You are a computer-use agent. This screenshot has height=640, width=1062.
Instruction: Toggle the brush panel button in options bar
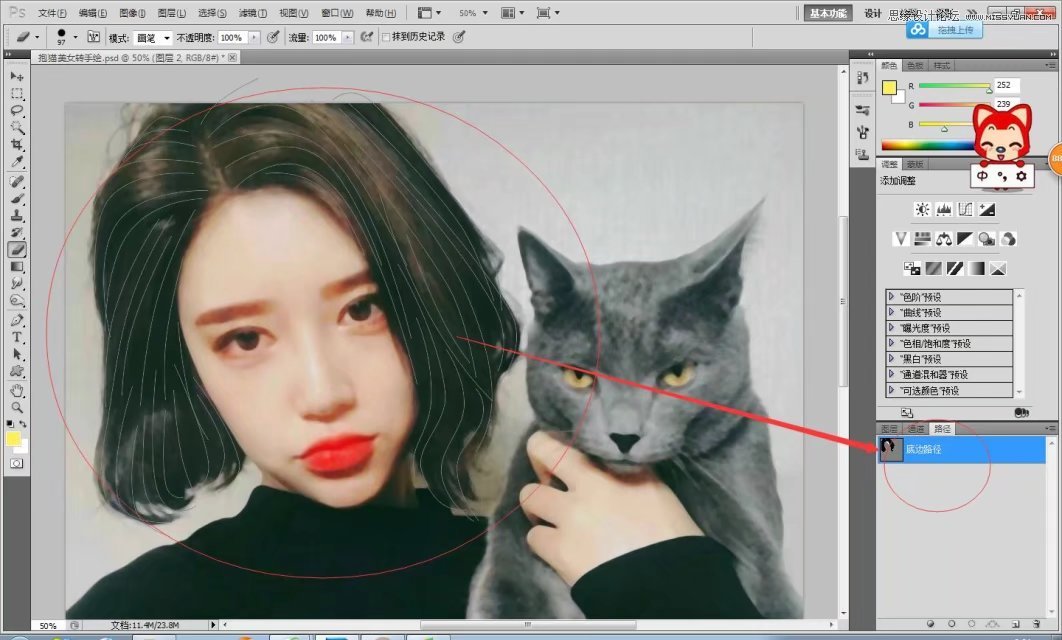coord(93,37)
